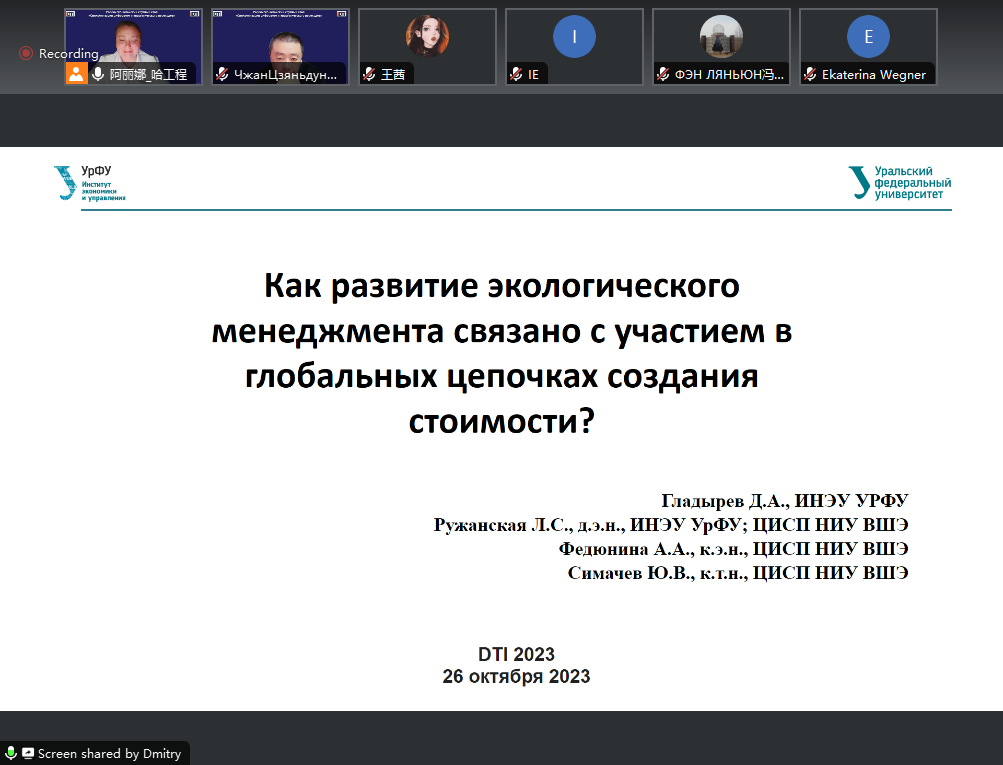Click the red Recording indicator icon

coord(26,53)
